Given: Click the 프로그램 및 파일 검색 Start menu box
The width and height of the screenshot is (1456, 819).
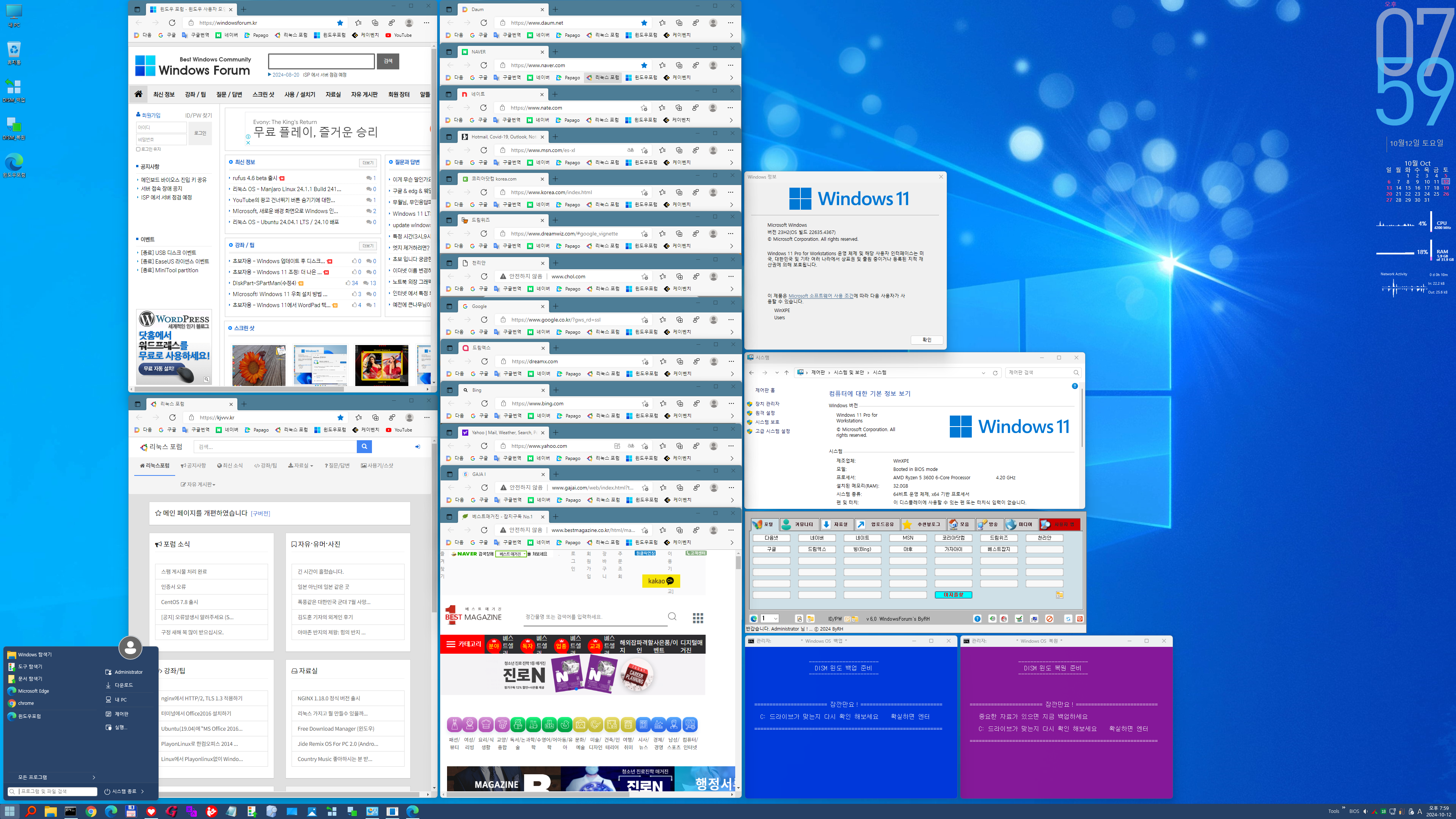Looking at the screenshot, I should (53, 791).
